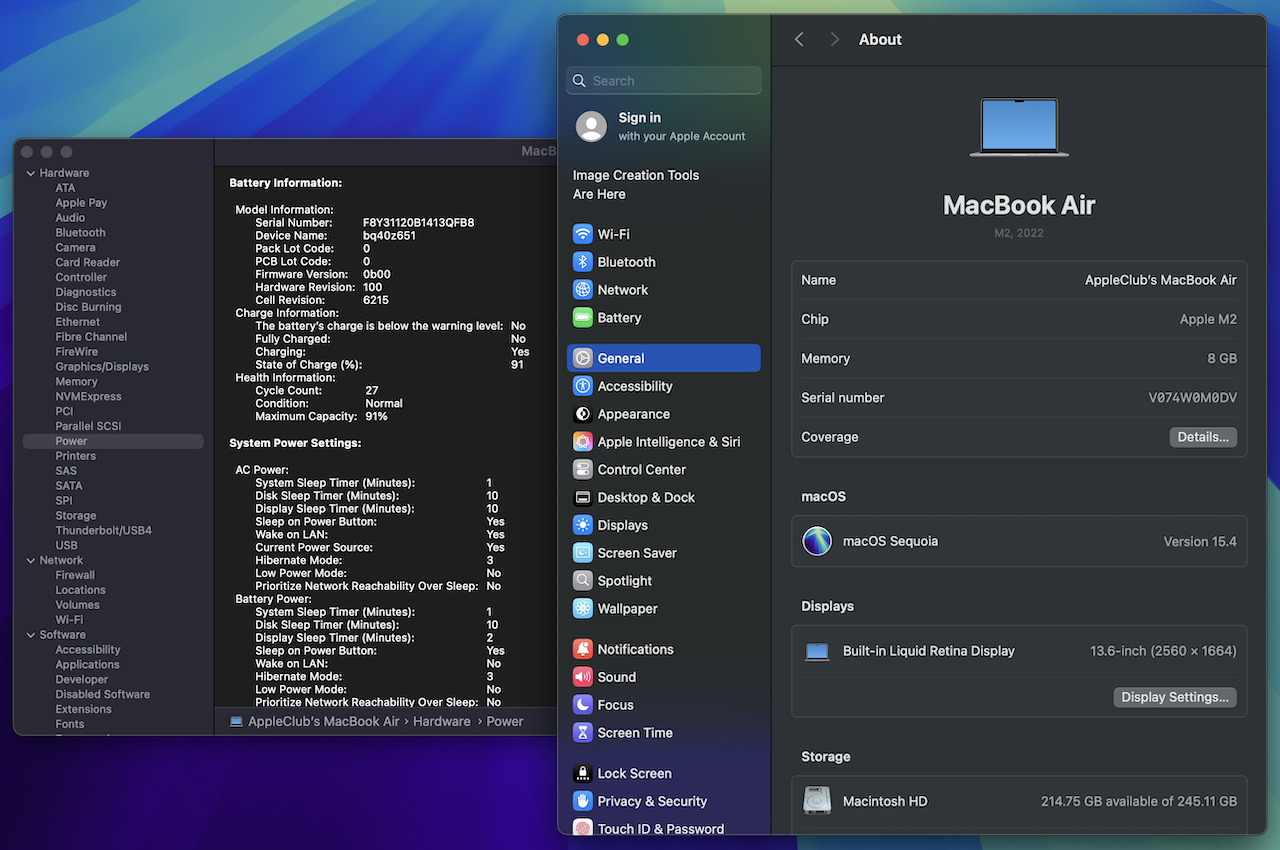The width and height of the screenshot is (1280, 850).
Task: Select Applications under Software in System Information
Action: click(87, 665)
